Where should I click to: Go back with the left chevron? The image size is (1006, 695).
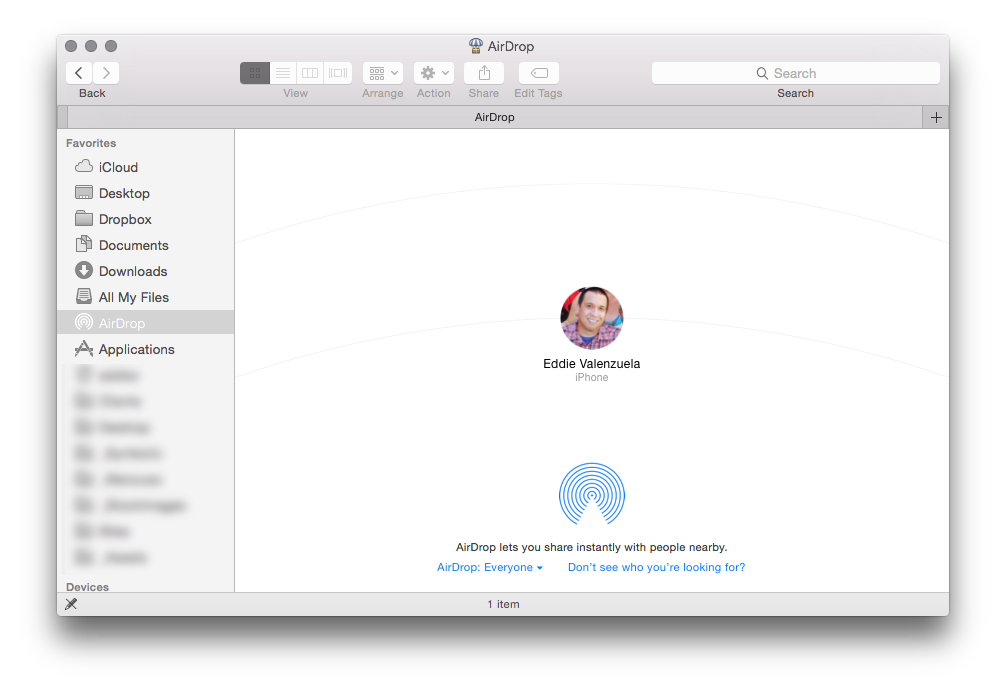click(x=79, y=73)
